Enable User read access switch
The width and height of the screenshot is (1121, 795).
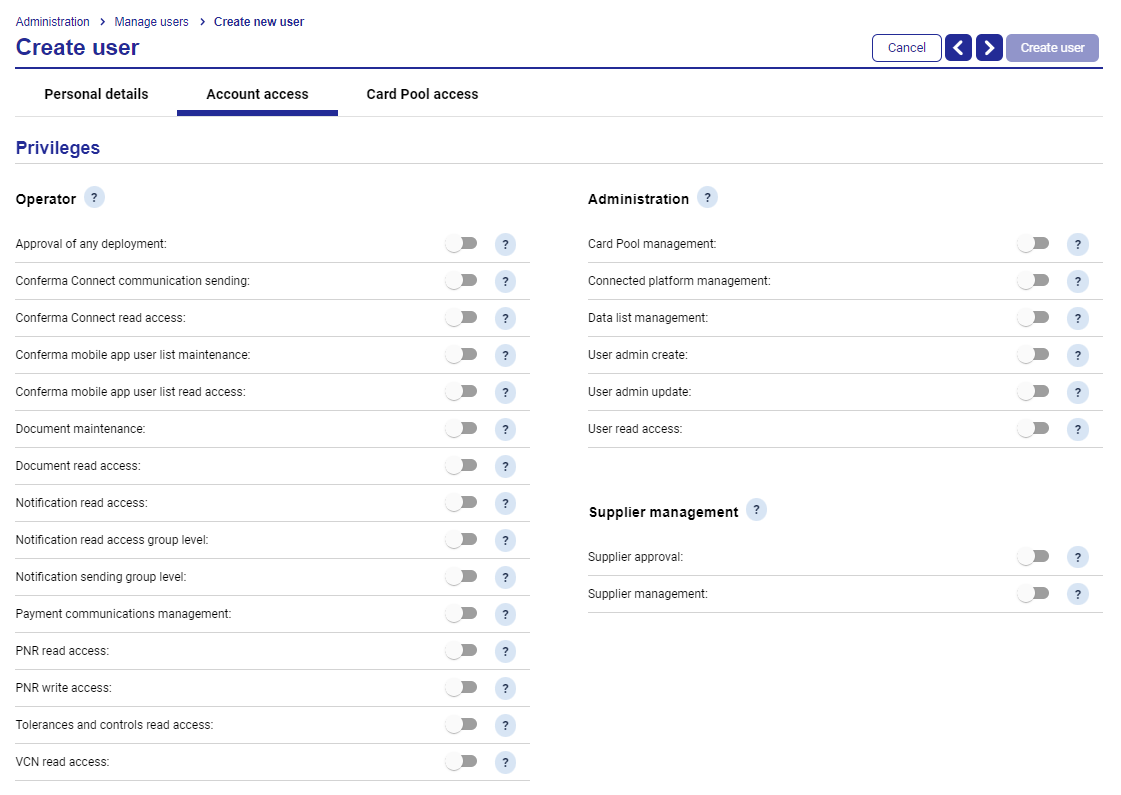1033,428
